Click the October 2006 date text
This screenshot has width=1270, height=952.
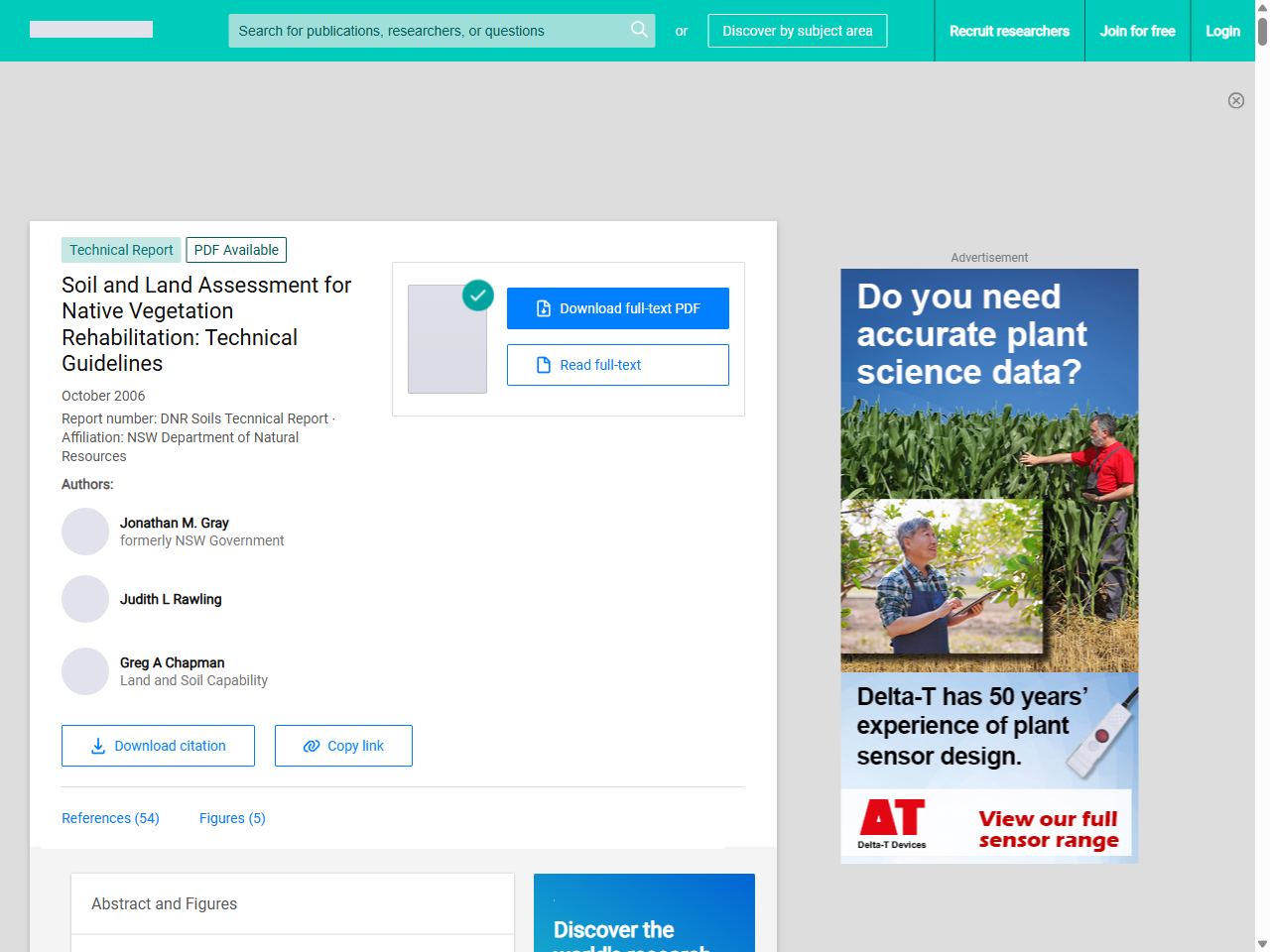click(x=103, y=396)
